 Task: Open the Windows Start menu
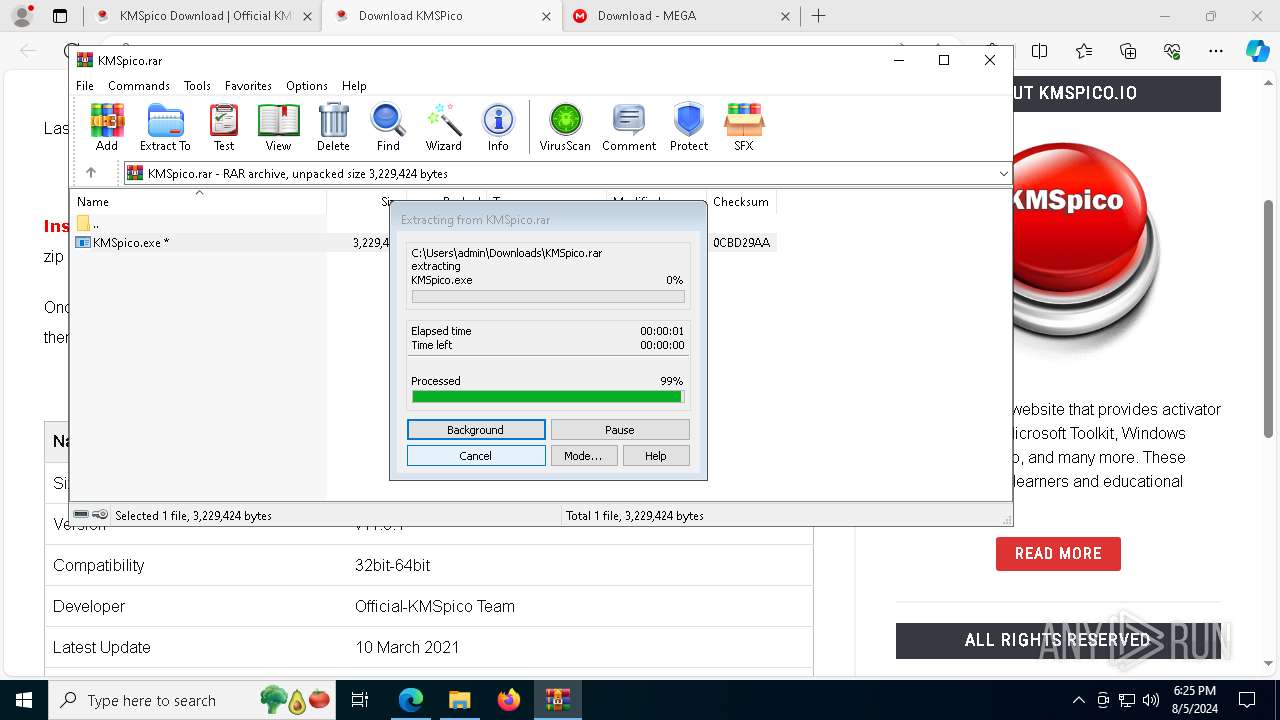[x=24, y=700]
